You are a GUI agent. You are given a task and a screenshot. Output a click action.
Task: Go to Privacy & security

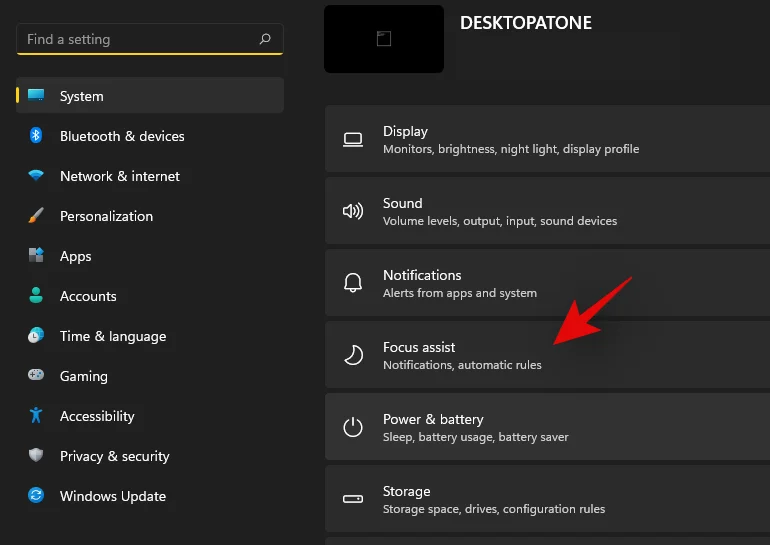pos(150,456)
